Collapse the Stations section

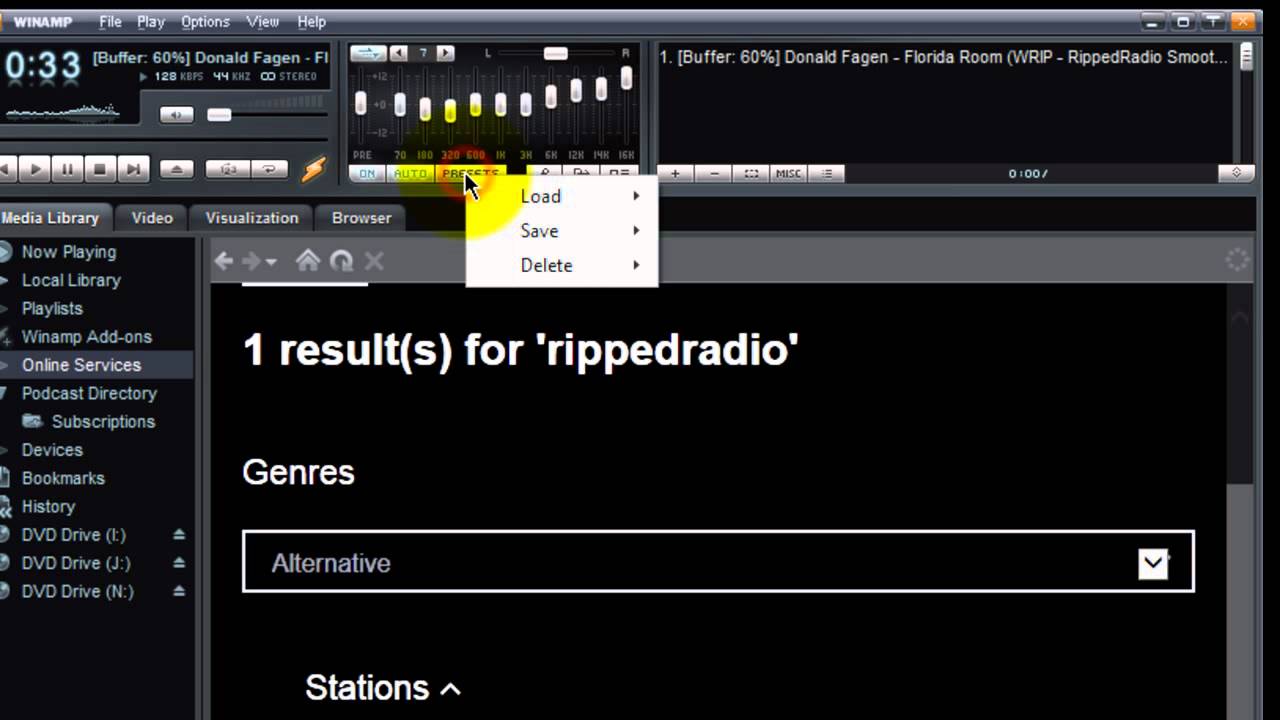tap(383, 688)
